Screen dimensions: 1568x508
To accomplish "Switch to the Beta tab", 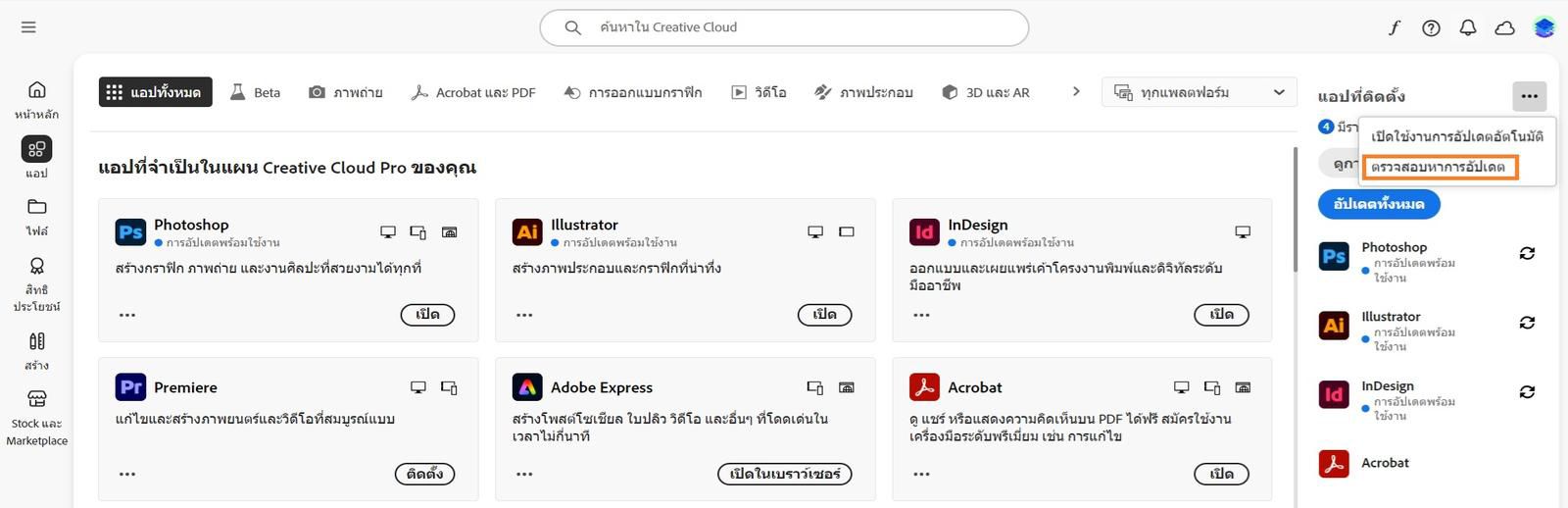I will click(255, 92).
